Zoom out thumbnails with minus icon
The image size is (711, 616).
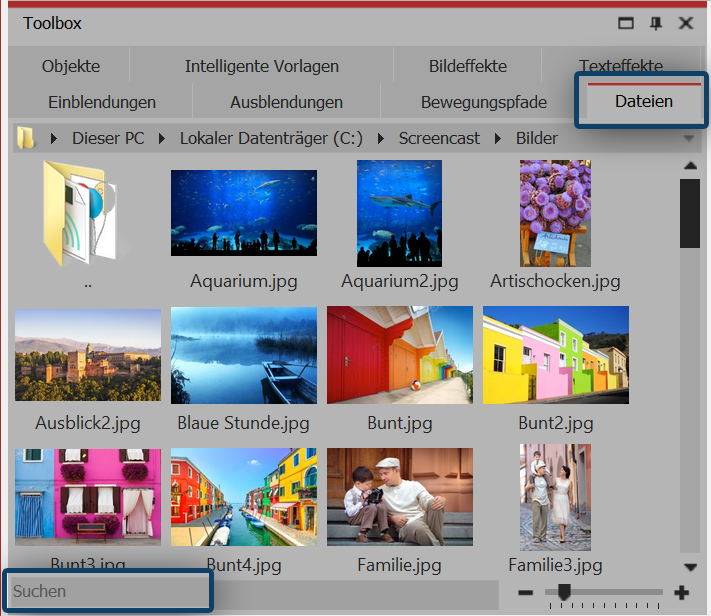click(526, 592)
